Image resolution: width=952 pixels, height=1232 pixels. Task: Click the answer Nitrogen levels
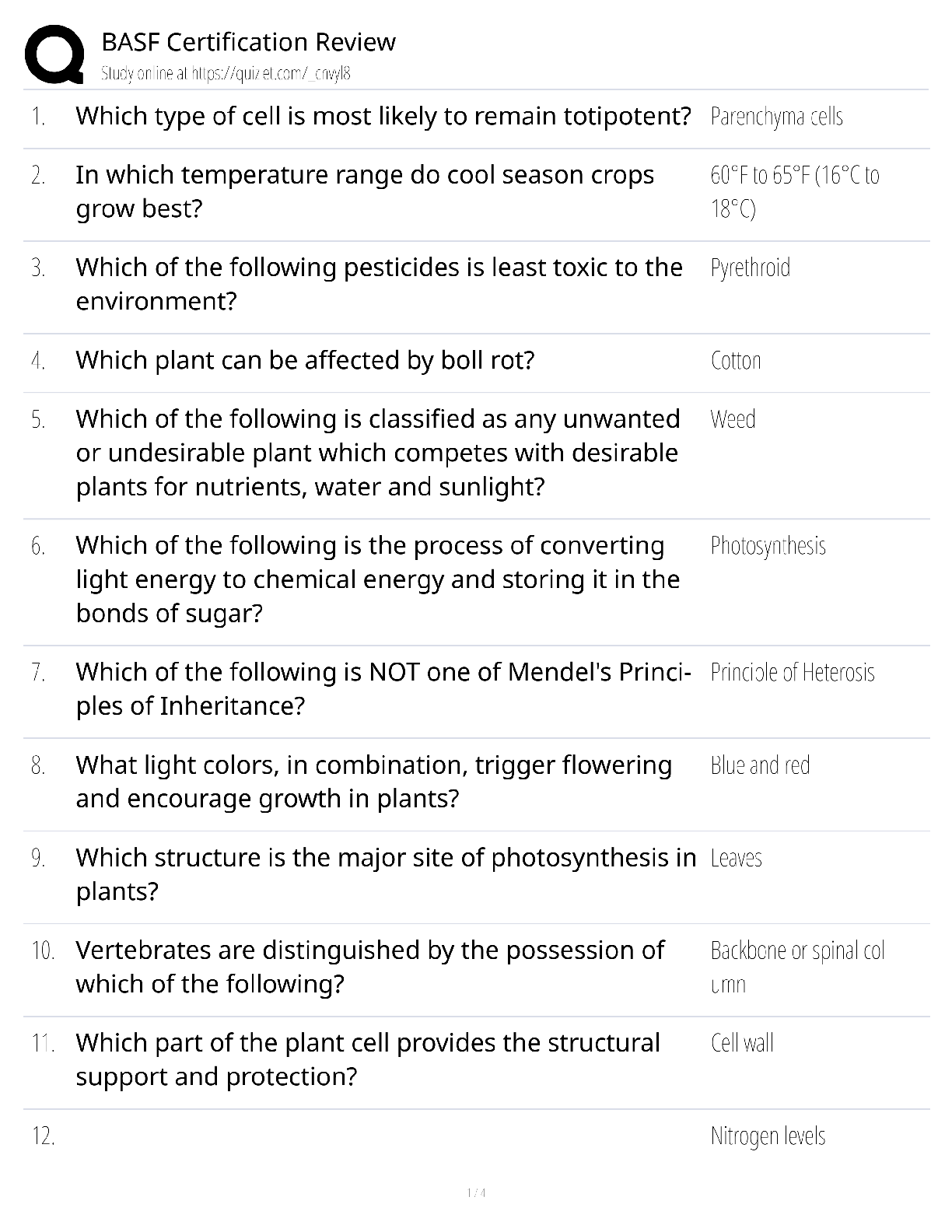click(768, 1136)
